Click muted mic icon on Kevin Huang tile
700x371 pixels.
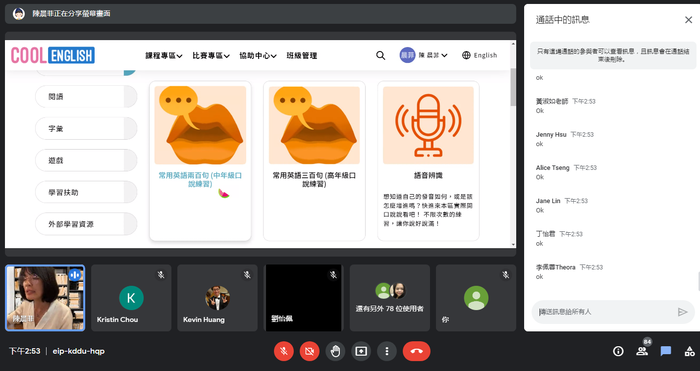pos(247,275)
